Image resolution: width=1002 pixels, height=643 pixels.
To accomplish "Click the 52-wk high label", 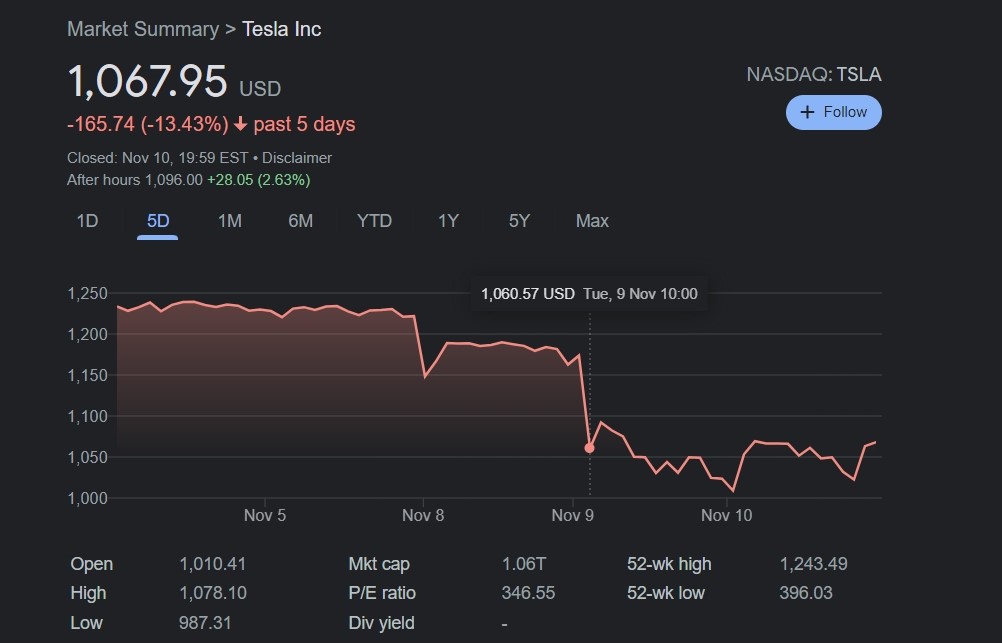I will pos(669,564).
